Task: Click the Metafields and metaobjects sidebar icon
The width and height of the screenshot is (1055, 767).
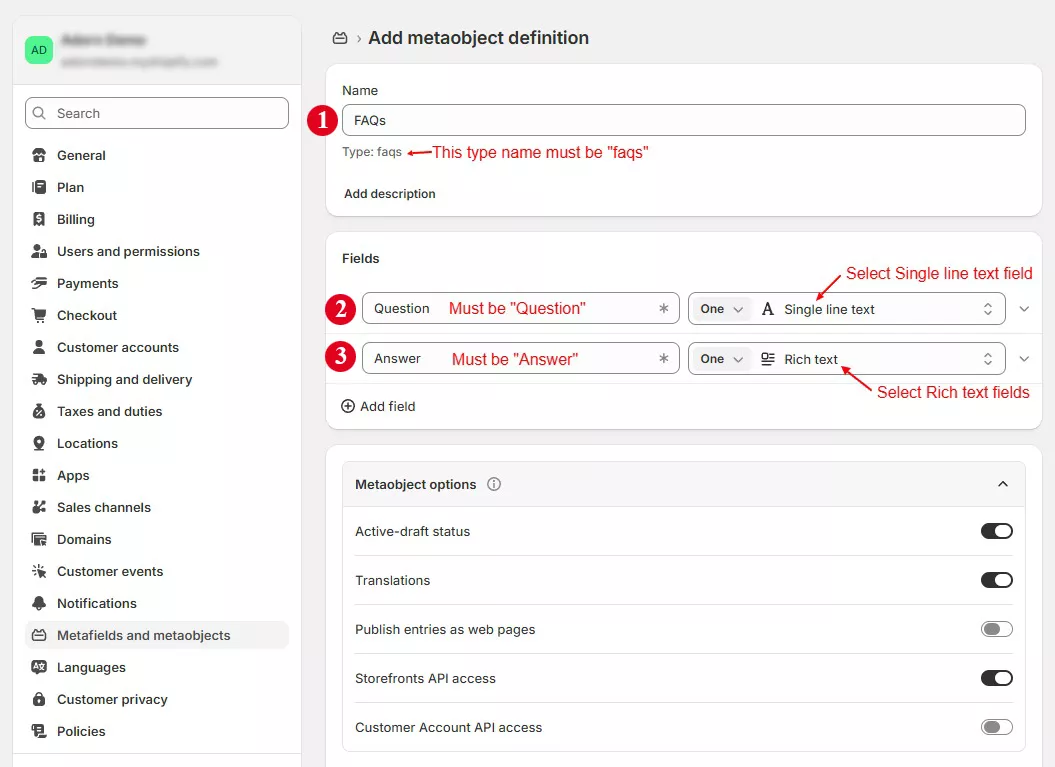Action: click(x=41, y=635)
